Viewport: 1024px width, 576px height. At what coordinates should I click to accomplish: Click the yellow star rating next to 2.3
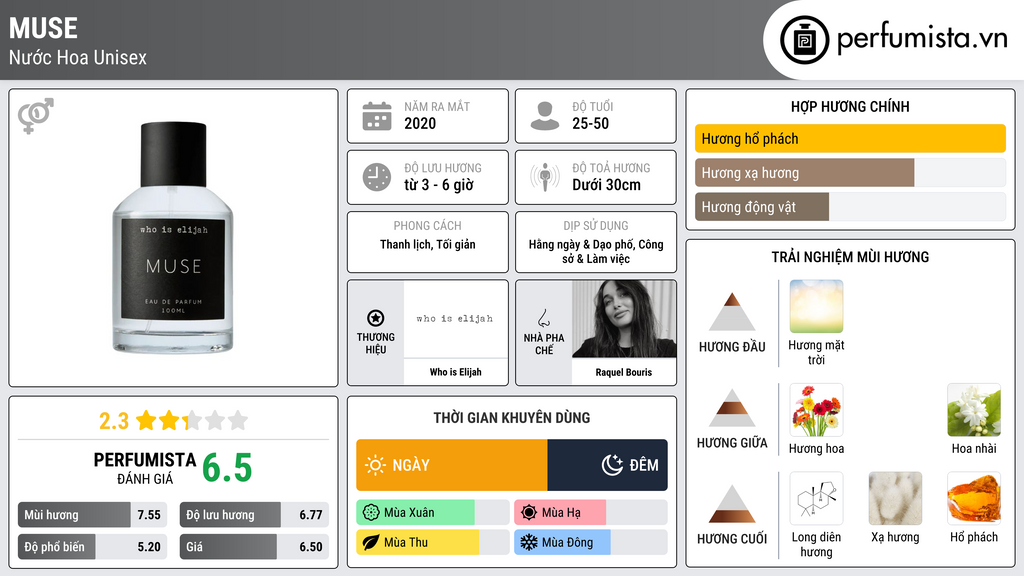[x=192, y=420]
